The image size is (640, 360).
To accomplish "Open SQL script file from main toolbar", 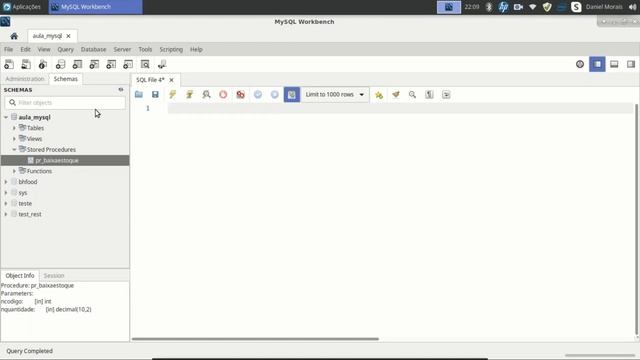I will [26, 64].
